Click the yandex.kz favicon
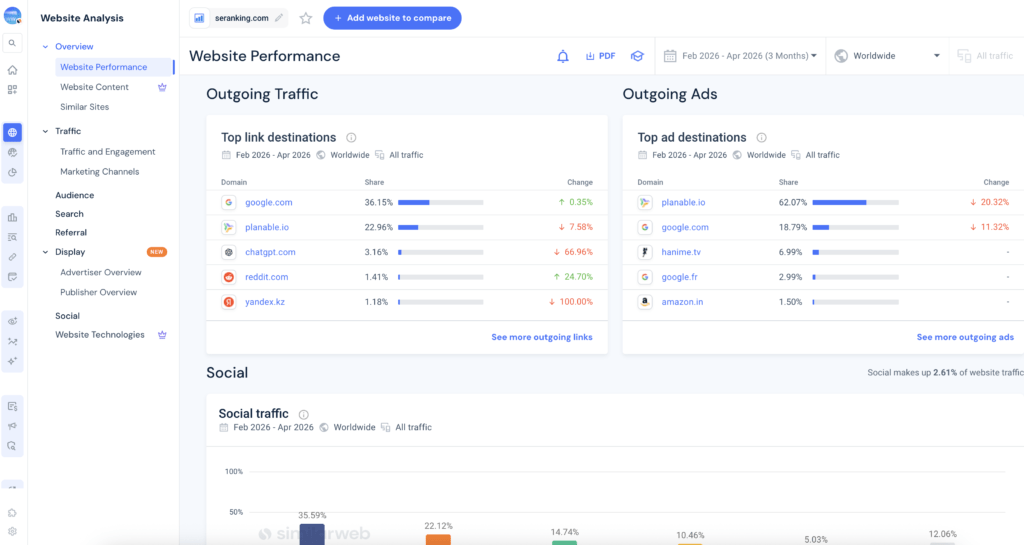This screenshot has width=1024, height=545. [229, 302]
